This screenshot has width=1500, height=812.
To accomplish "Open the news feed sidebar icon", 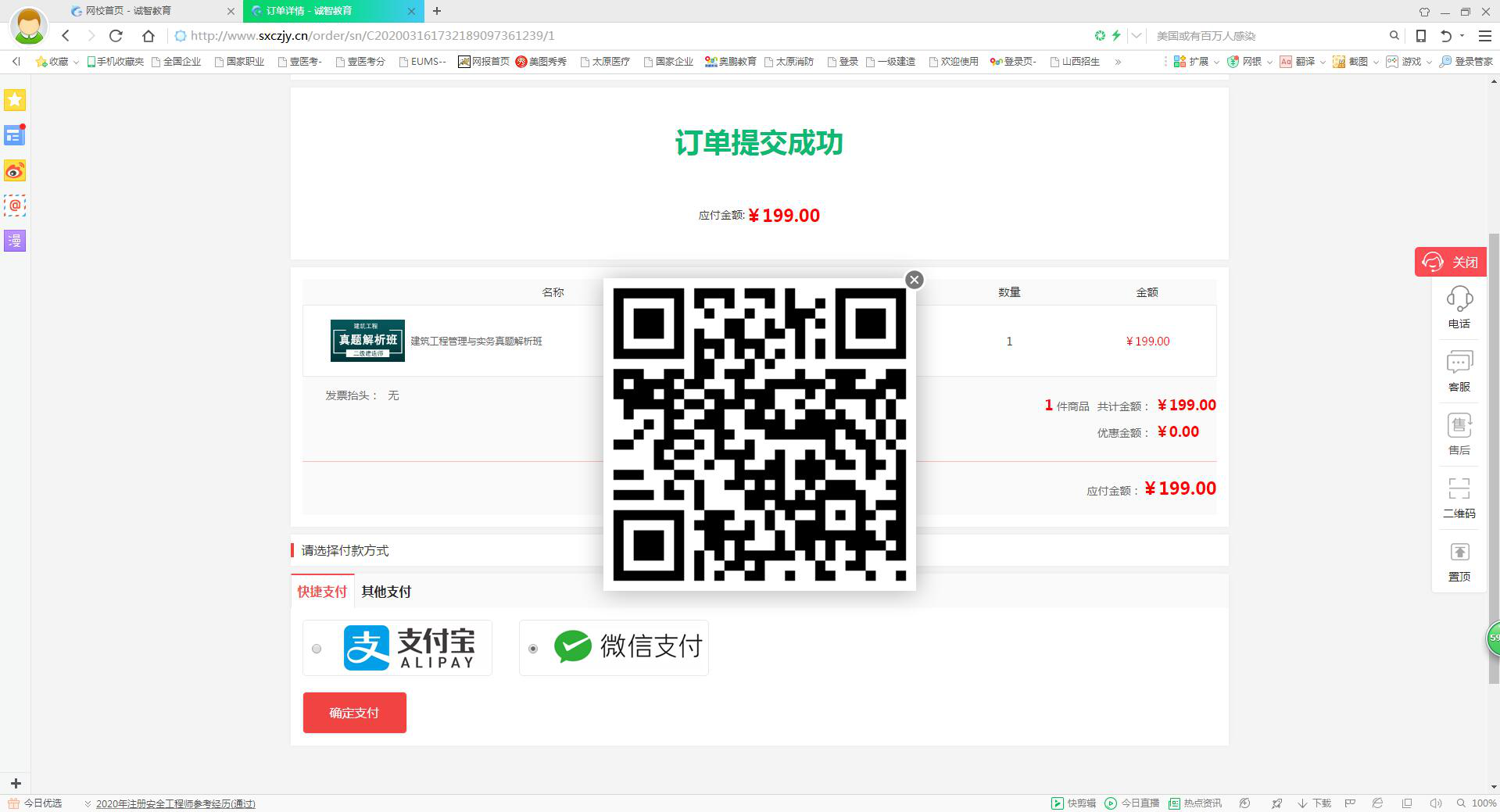I will point(15,135).
